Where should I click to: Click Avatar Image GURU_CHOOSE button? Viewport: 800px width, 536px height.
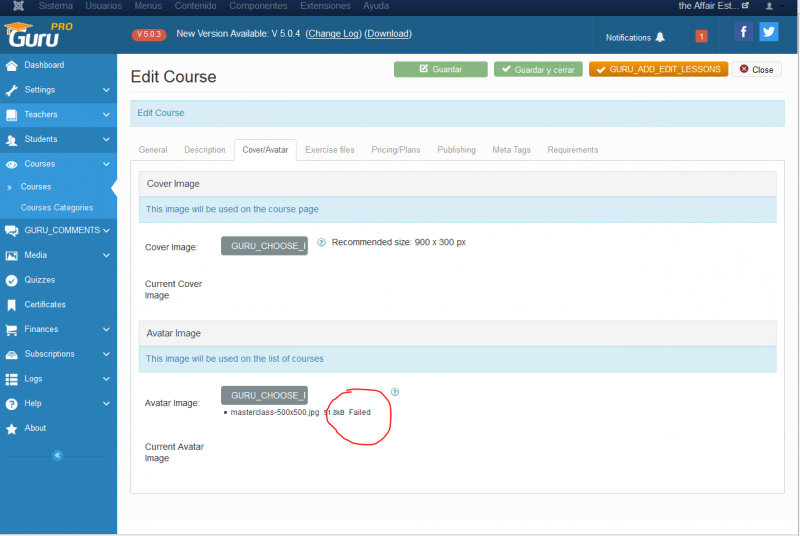point(264,395)
